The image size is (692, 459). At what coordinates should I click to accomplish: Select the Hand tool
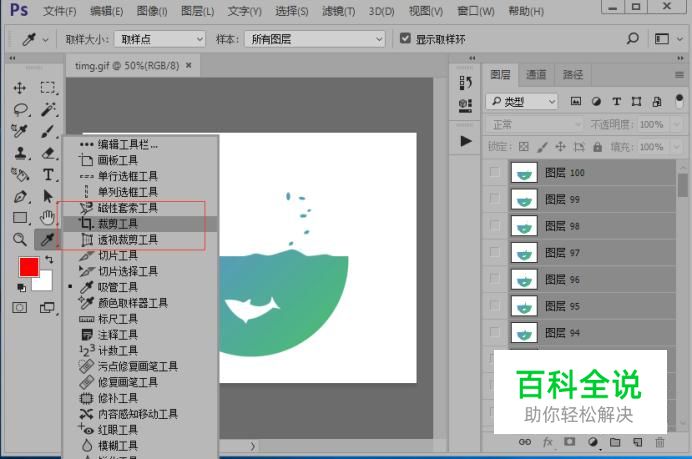coord(47,217)
